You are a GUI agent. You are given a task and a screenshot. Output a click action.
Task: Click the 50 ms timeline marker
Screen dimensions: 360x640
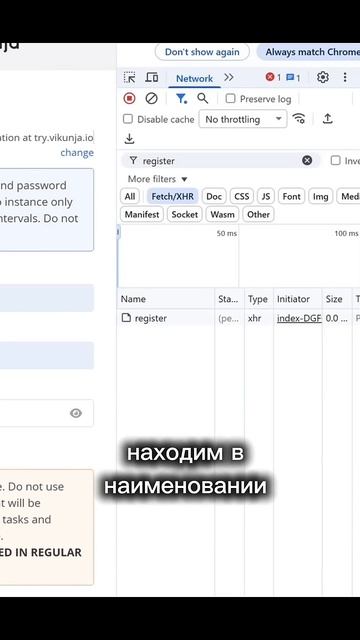click(x=227, y=233)
